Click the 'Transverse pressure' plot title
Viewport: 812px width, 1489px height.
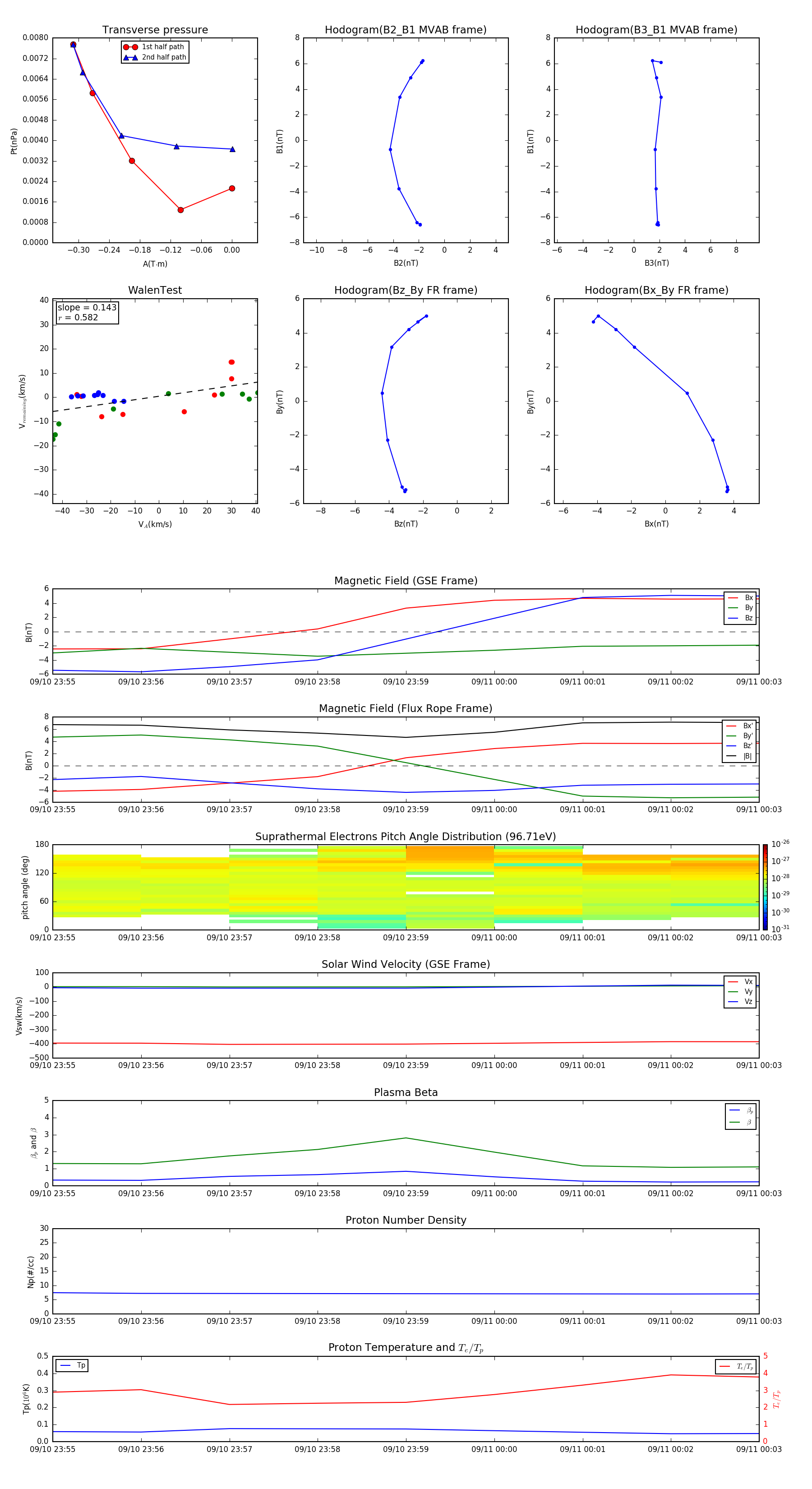pos(155,29)
